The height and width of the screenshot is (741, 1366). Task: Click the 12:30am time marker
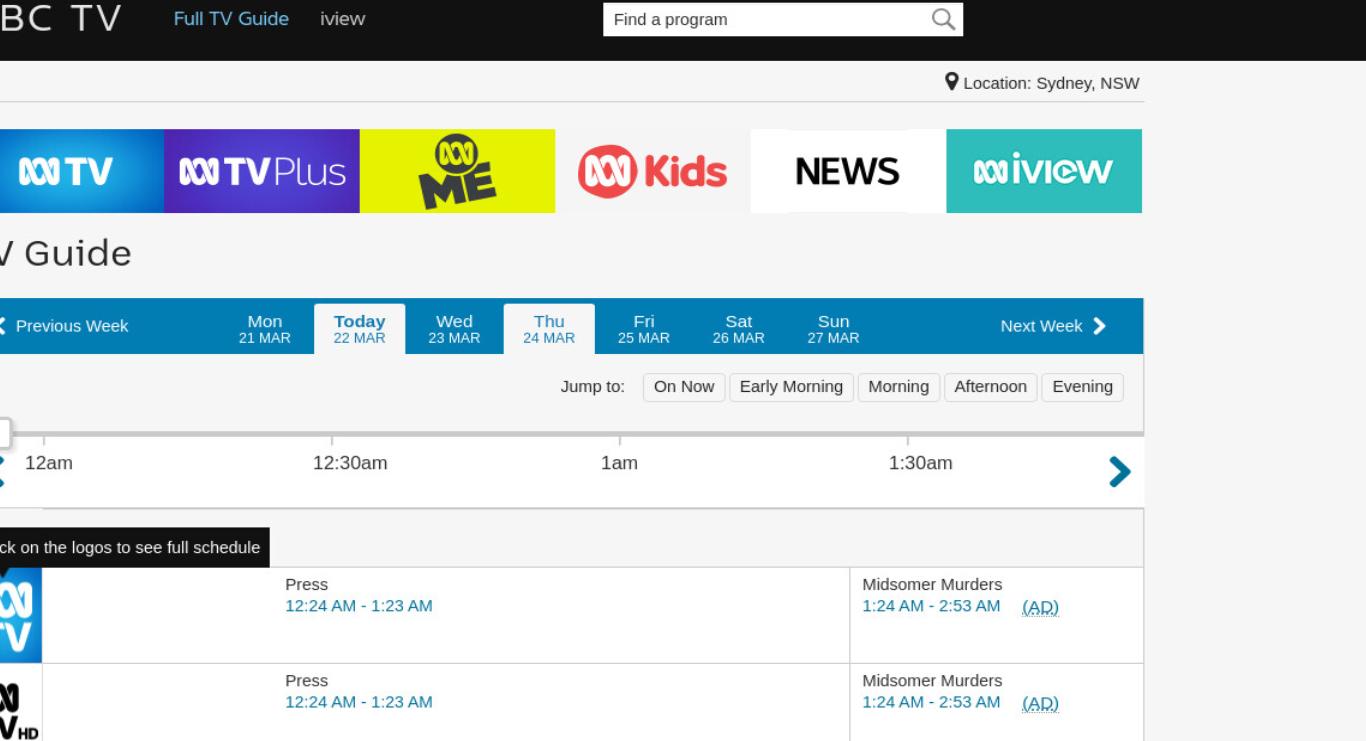point(350,463)
